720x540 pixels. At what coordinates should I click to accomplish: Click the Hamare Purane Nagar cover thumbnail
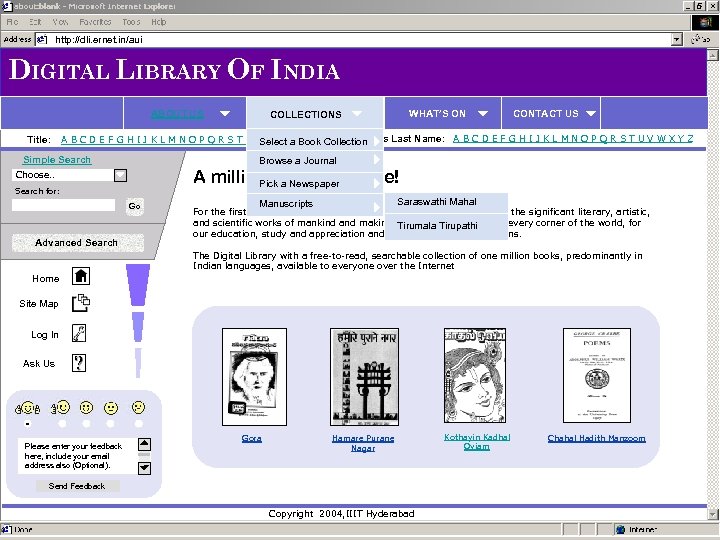(x=364, y=377)
